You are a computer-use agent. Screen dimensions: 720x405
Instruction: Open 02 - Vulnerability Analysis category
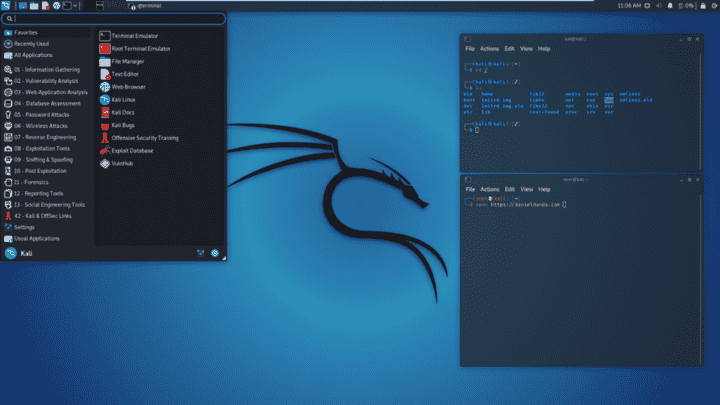[x=46, y=81]
